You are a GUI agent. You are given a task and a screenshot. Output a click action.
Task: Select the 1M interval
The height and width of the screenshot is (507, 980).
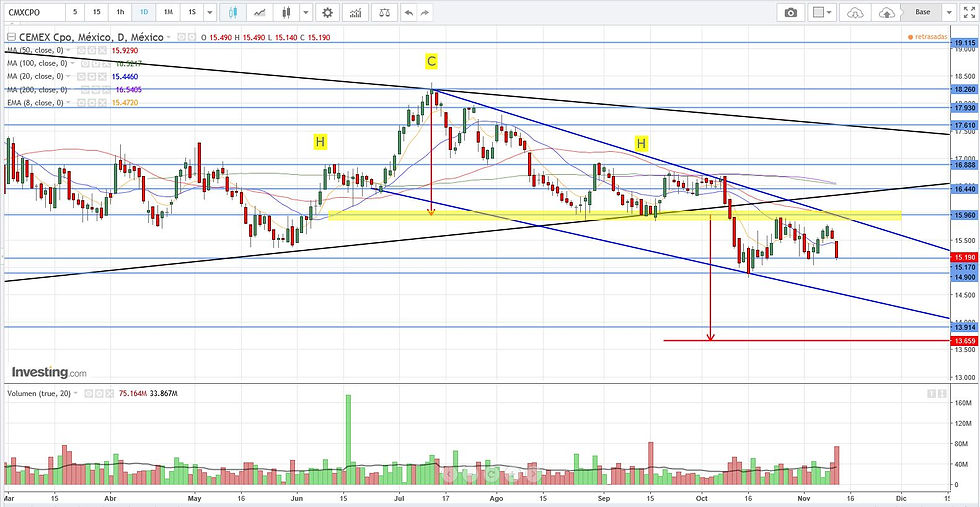click(168, 12)
